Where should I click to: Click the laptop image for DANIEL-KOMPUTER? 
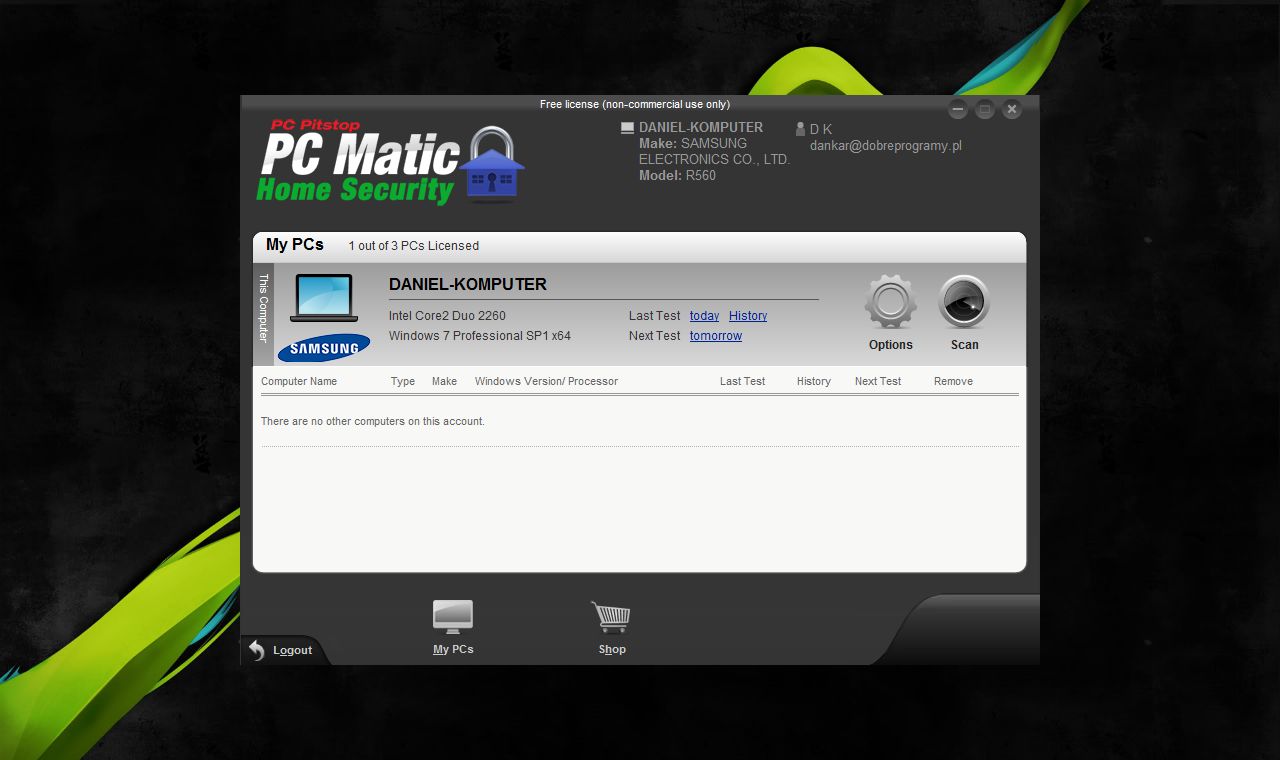click(322, 297)
